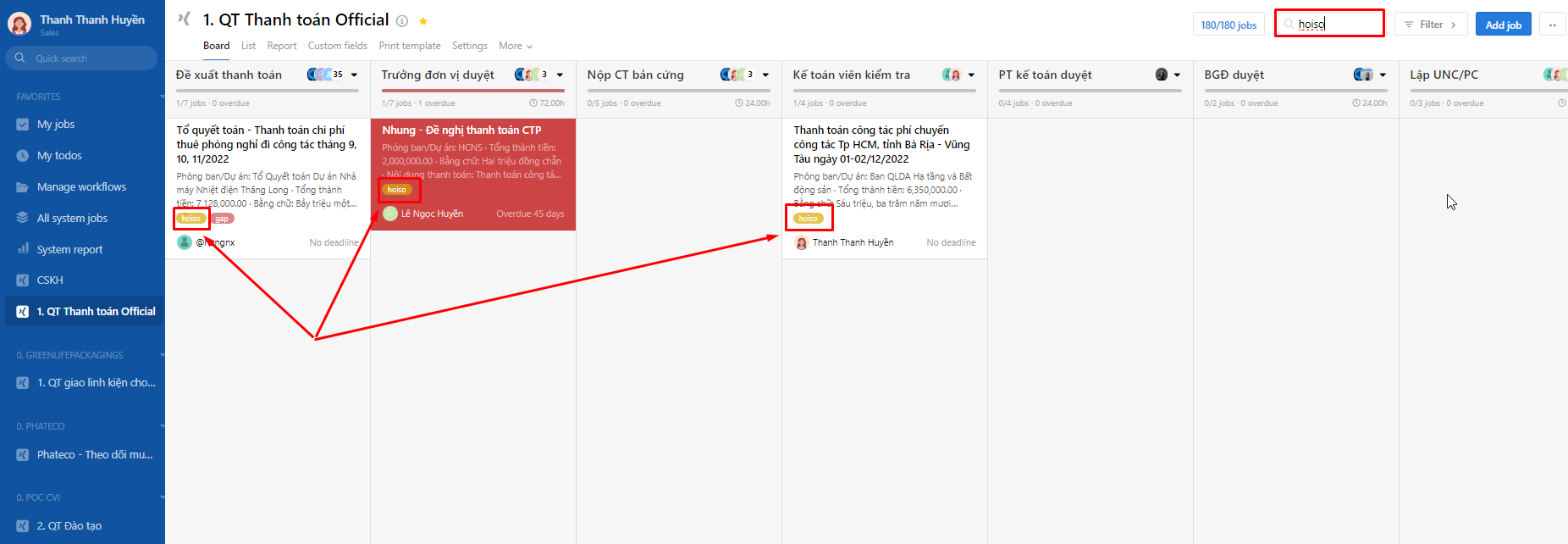This screenshot has width=1568, height=544.
Task: Open the BGĐ duyệt column dropdown arrow
Action: pos(1383,75)
